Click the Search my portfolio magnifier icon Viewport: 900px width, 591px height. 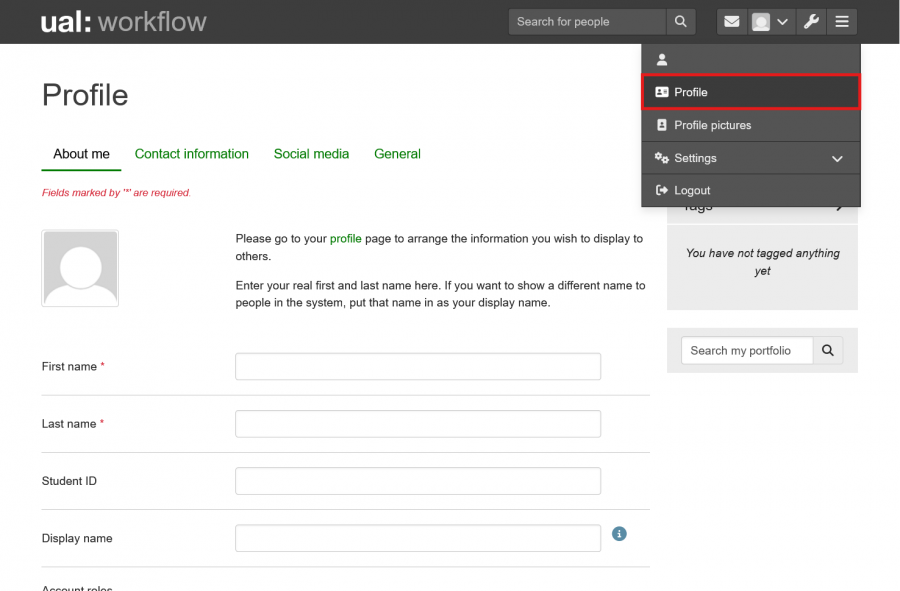828,350
